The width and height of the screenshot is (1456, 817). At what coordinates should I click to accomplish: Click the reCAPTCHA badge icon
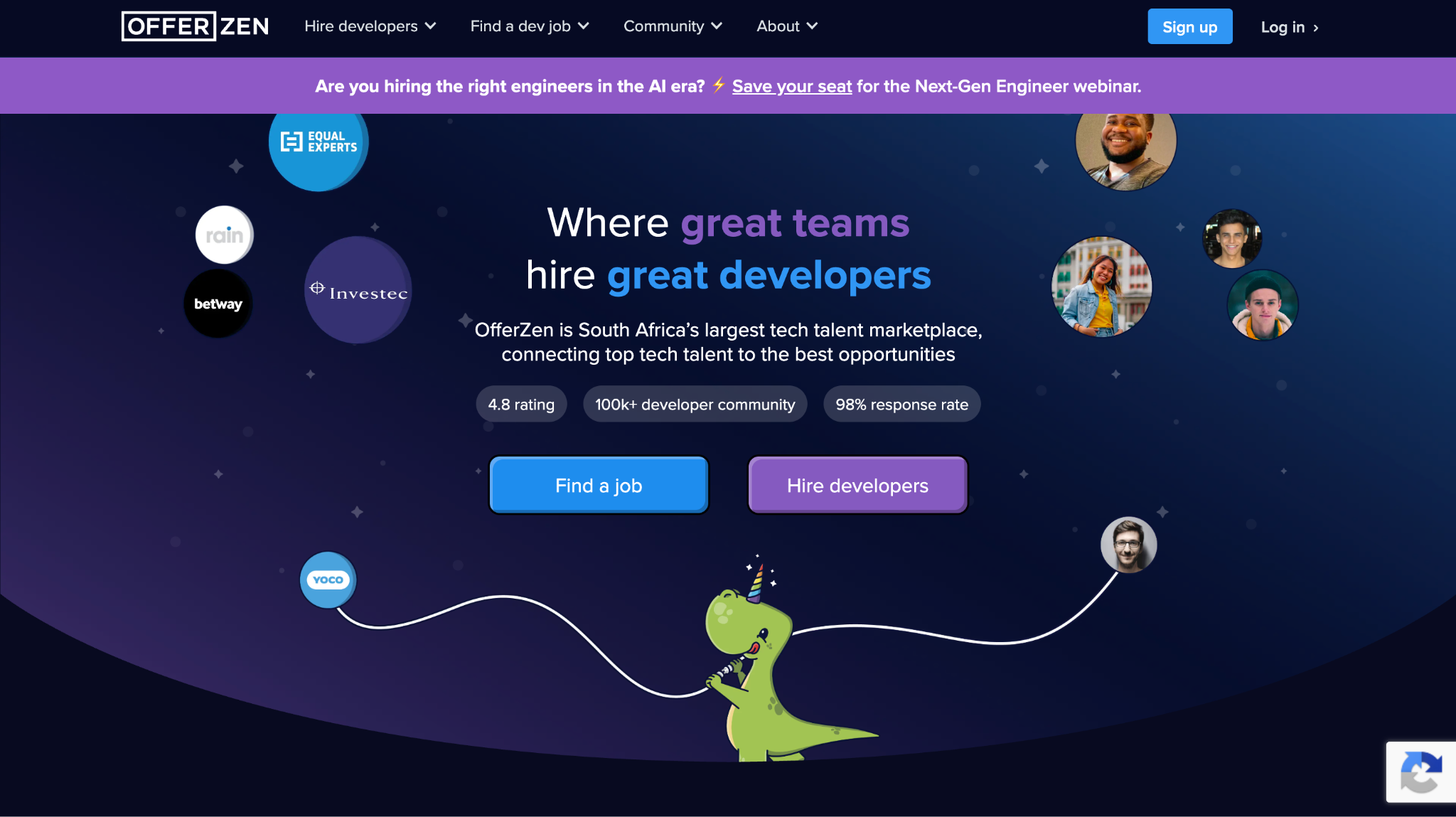click(x=1420, y=772)
